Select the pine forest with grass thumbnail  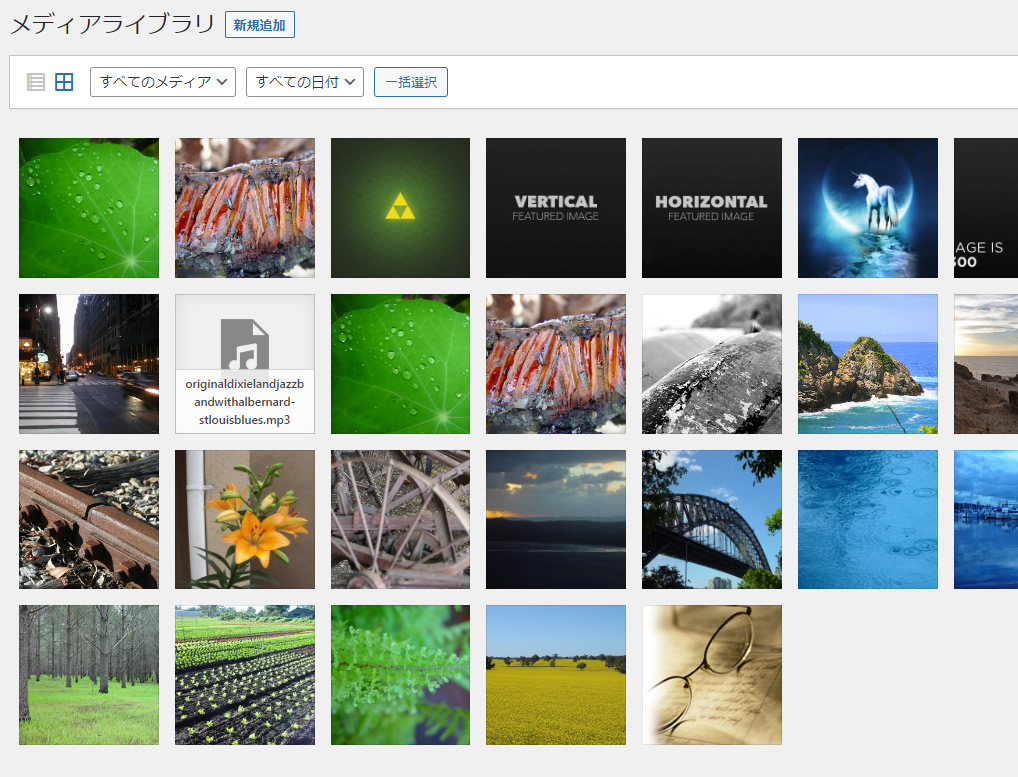click(x=89, y=675)
